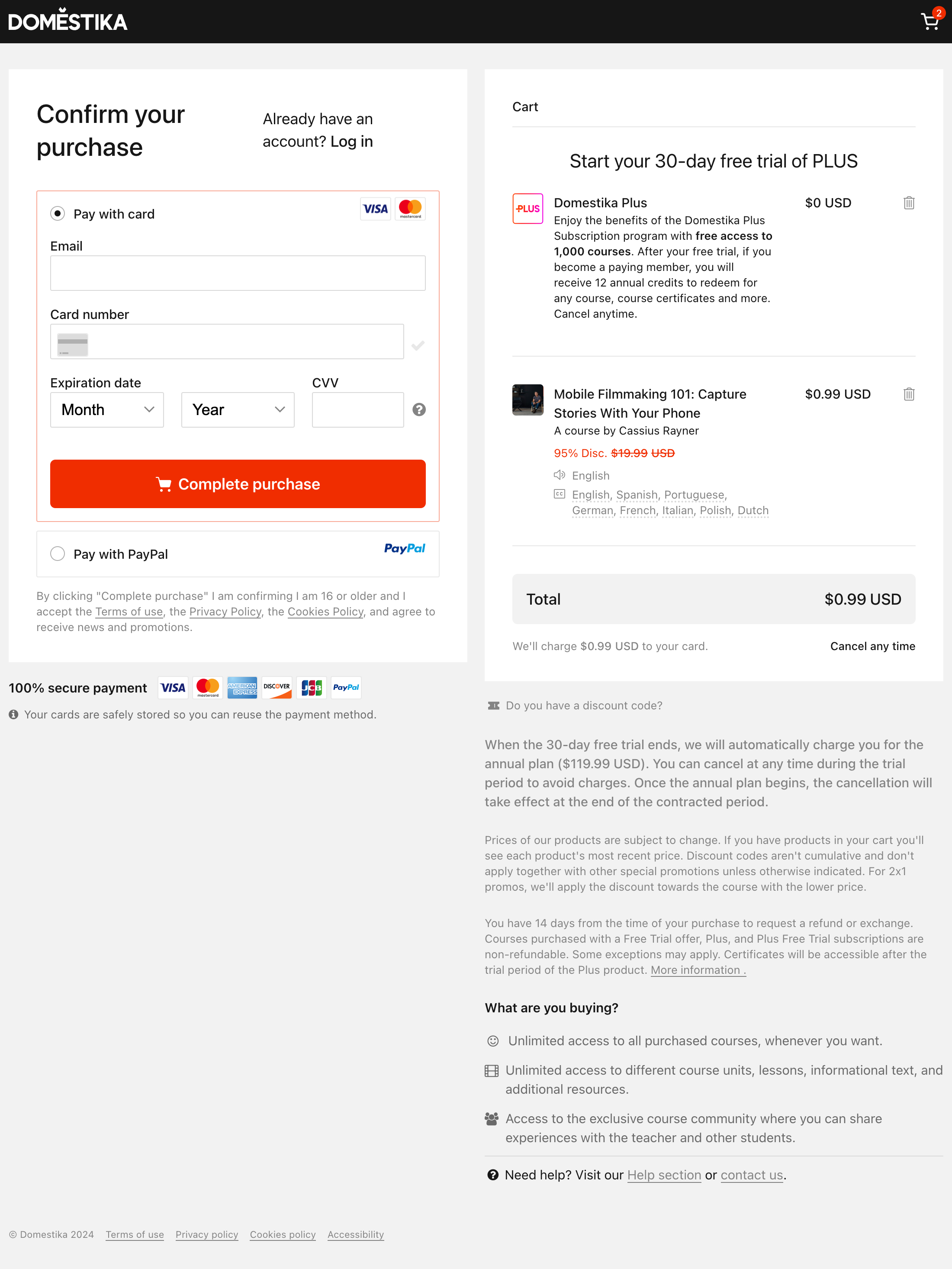Open the shopping cart icon in header
952x1269 pixels.
pos(929,22)
